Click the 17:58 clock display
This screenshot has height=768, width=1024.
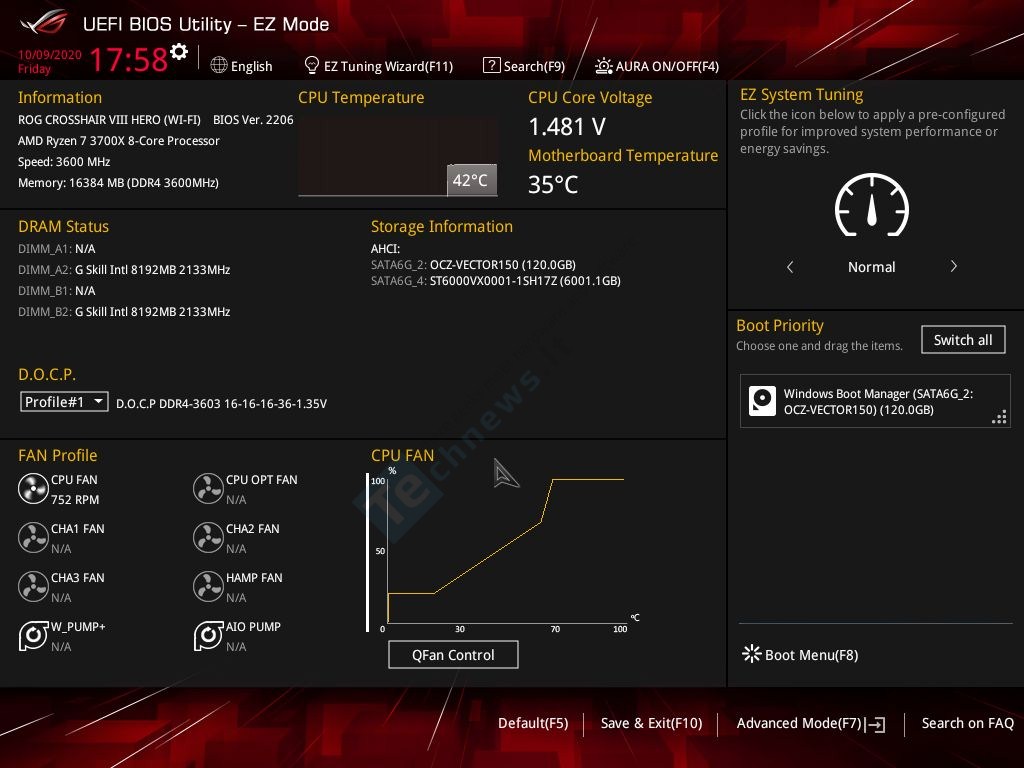pyautogui.click(x=129, y=59)
